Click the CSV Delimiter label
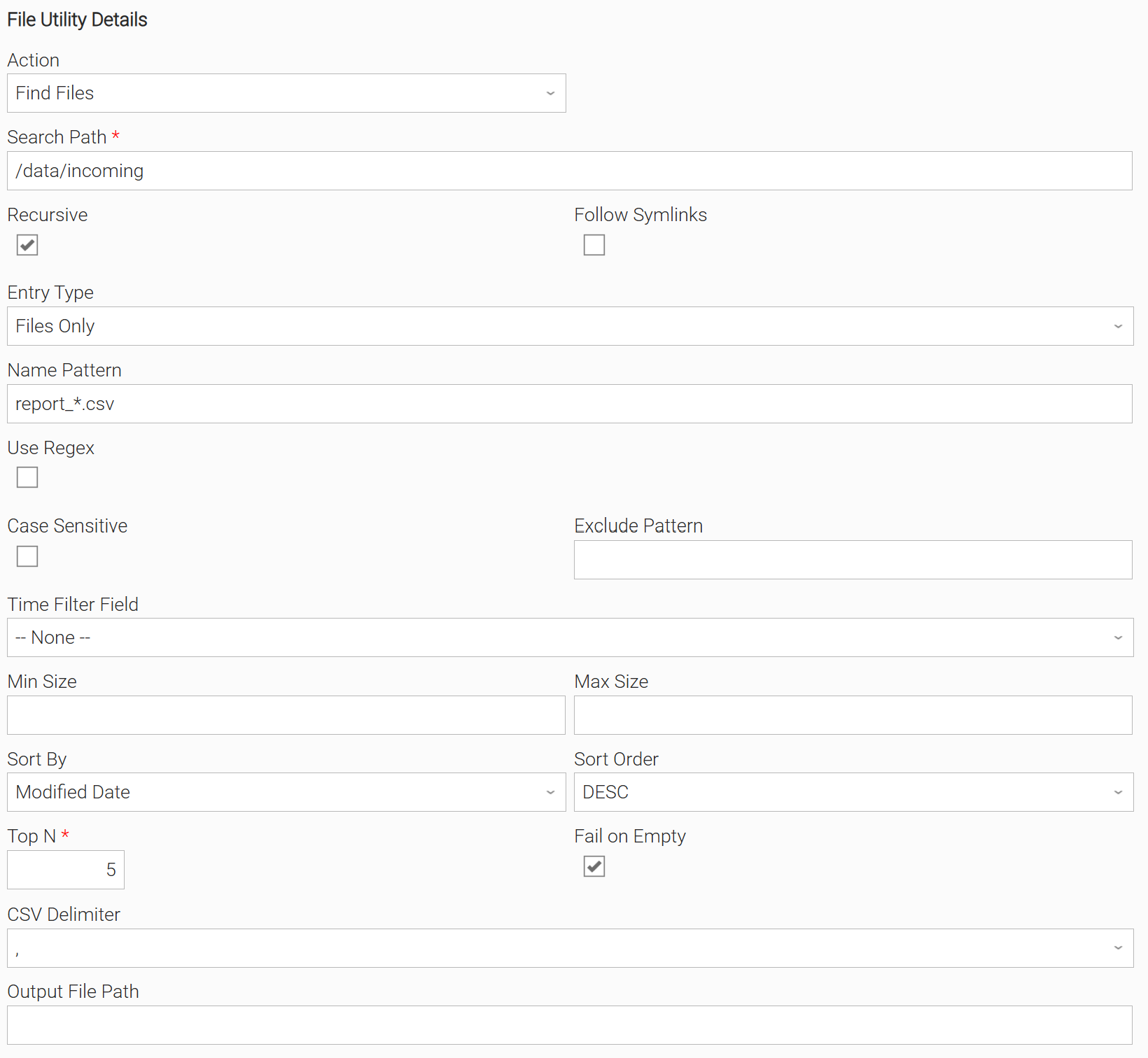 click(x=64, y=915)
